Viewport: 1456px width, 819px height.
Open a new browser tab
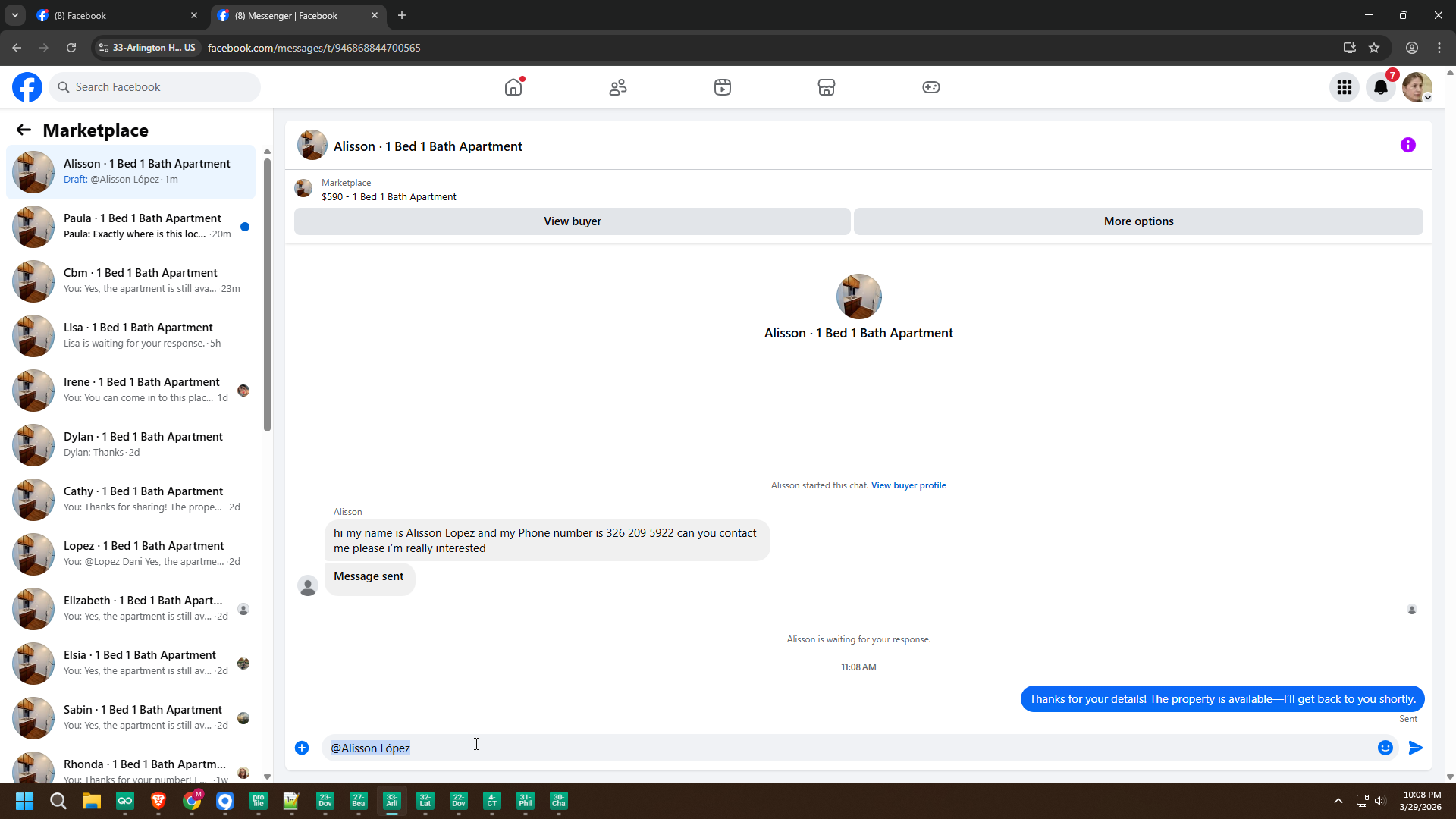pyautogui.click(x=402, y=15)
